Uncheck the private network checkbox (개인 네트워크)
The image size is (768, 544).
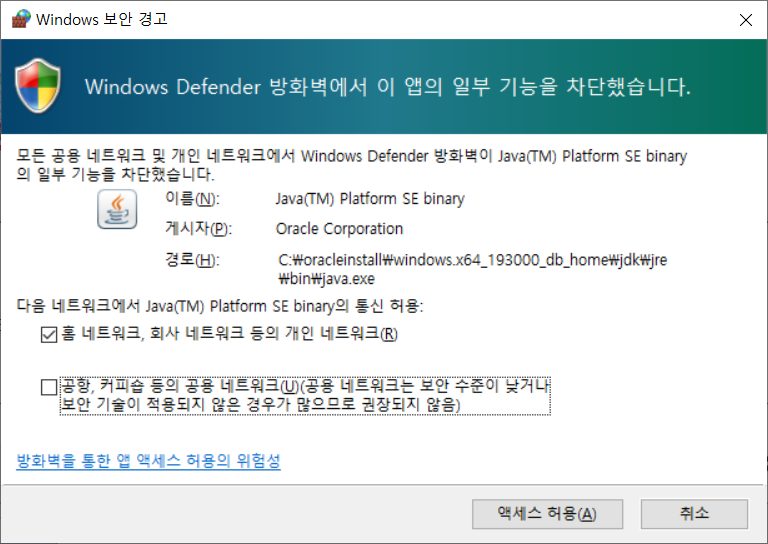(49, 335)
